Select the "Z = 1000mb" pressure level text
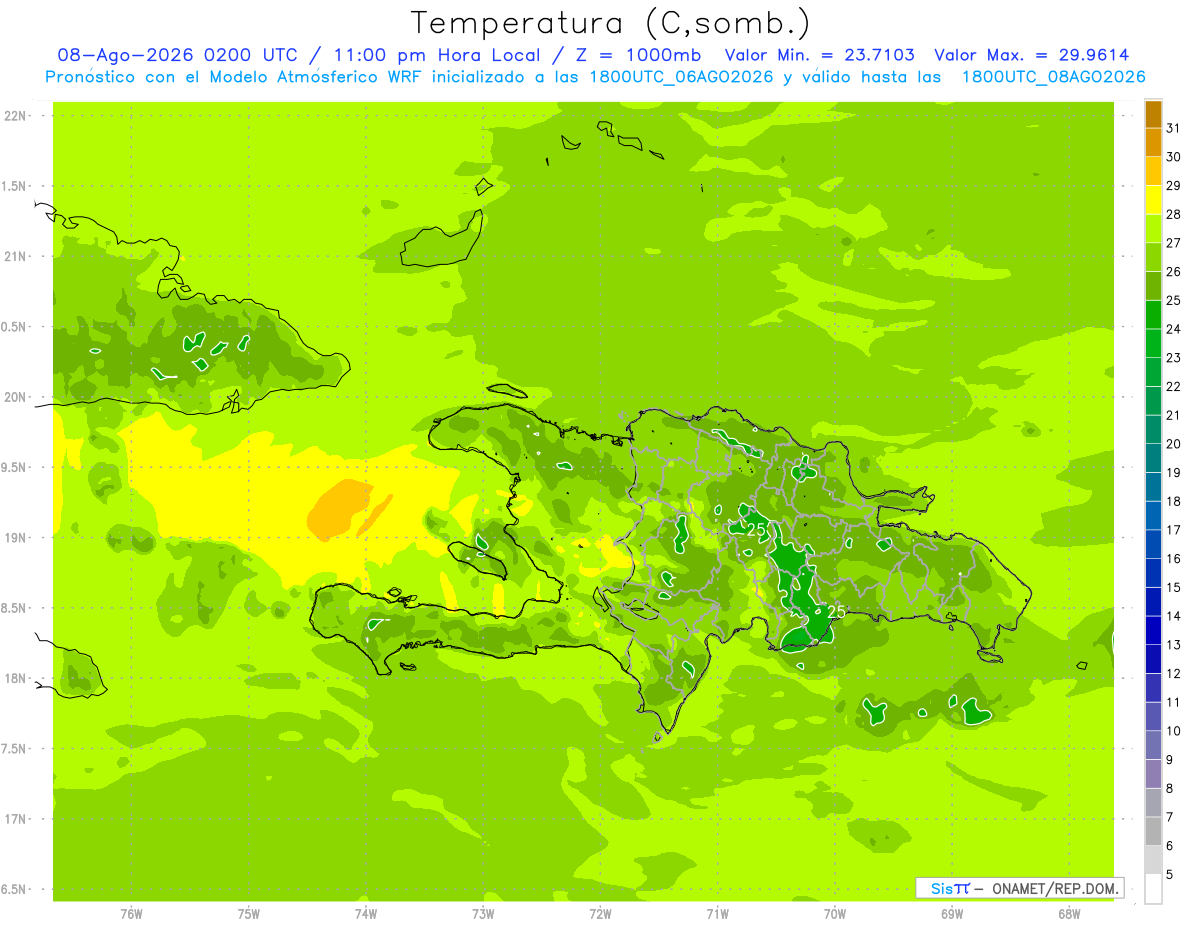 click(x=640, y=55)
